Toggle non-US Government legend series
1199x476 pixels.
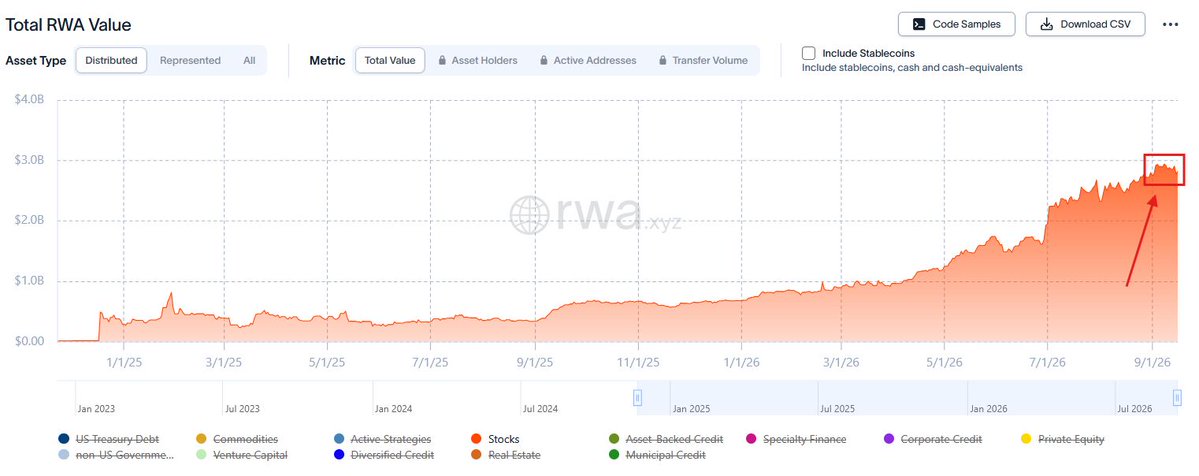[x=116, y=455]
